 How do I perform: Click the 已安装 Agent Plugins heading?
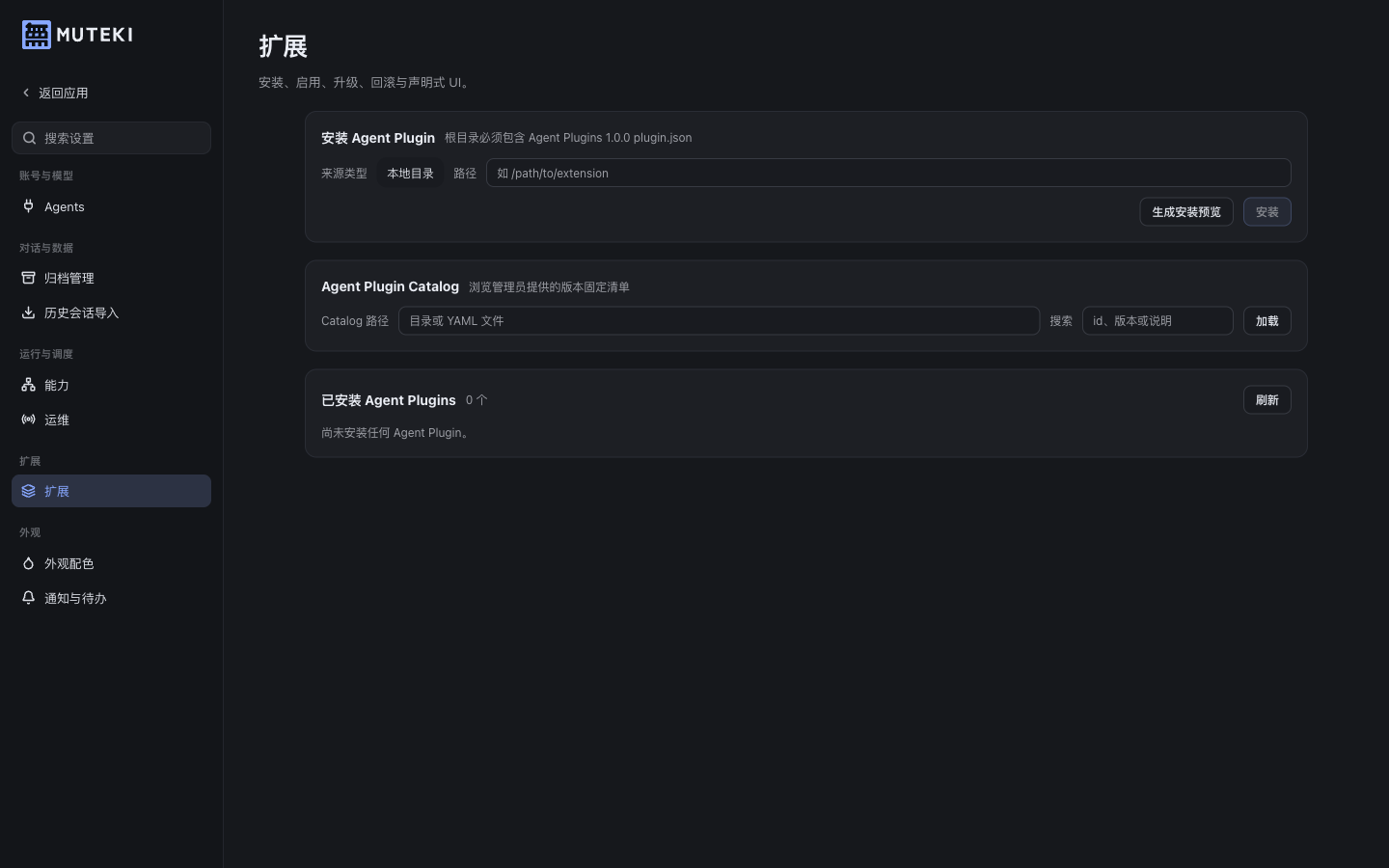tap(389, 400)
